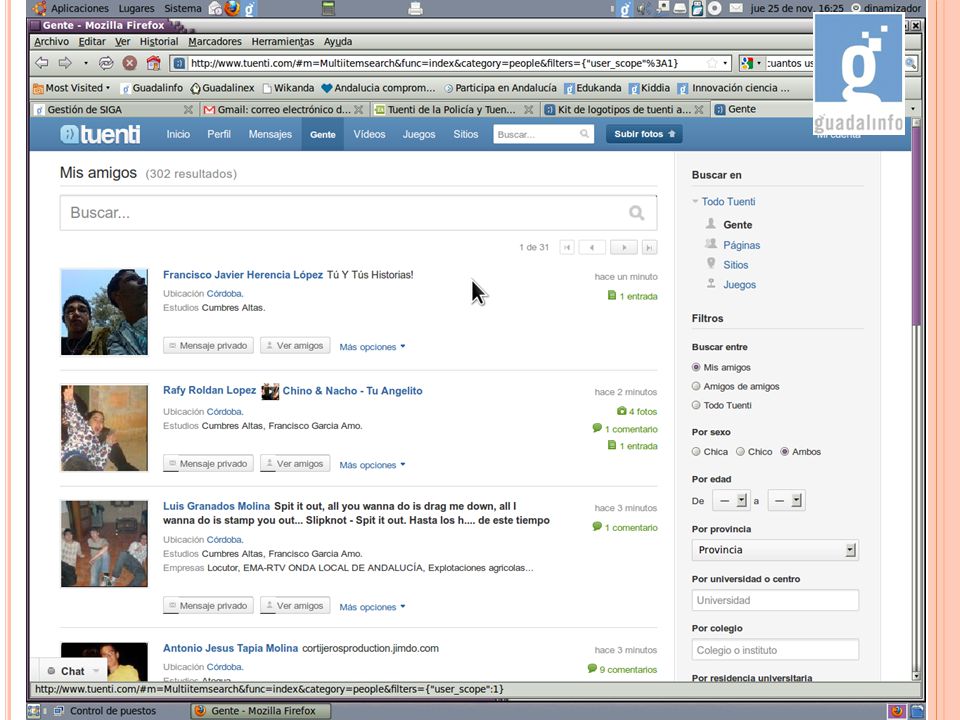Open the maximum age dropdown after a
The height and width of the screenshot is (720, 960).
[x=786, y=501]
